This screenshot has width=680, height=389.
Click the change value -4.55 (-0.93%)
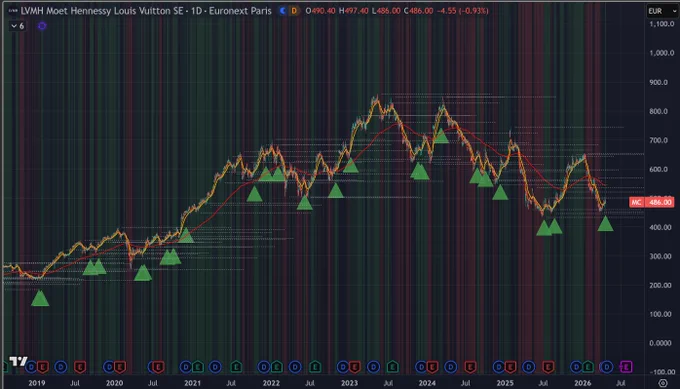[462, 11]
